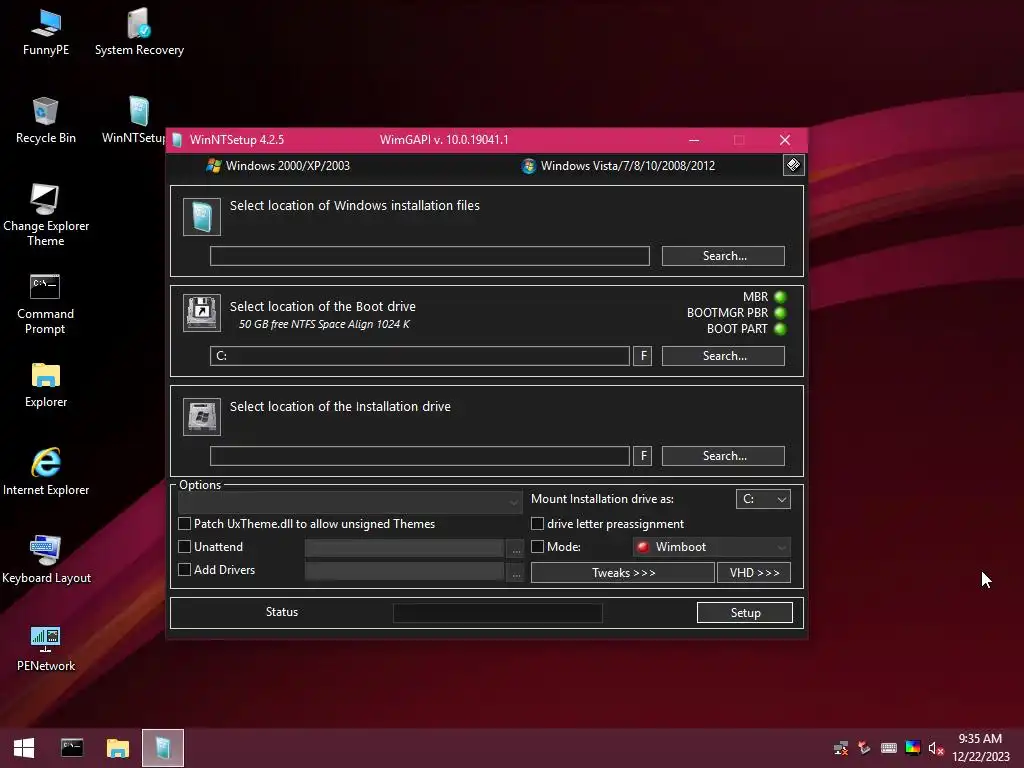Click the Installation drive path field
The width and height of the screenshot is (1024, 768).
point(420,456)
